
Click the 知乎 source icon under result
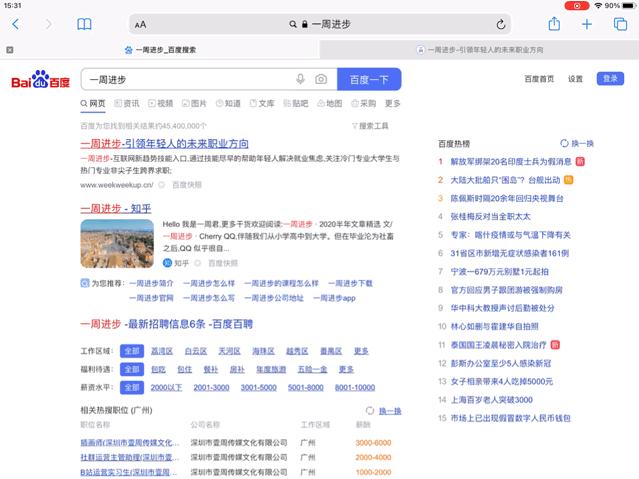tap(167, 263)
